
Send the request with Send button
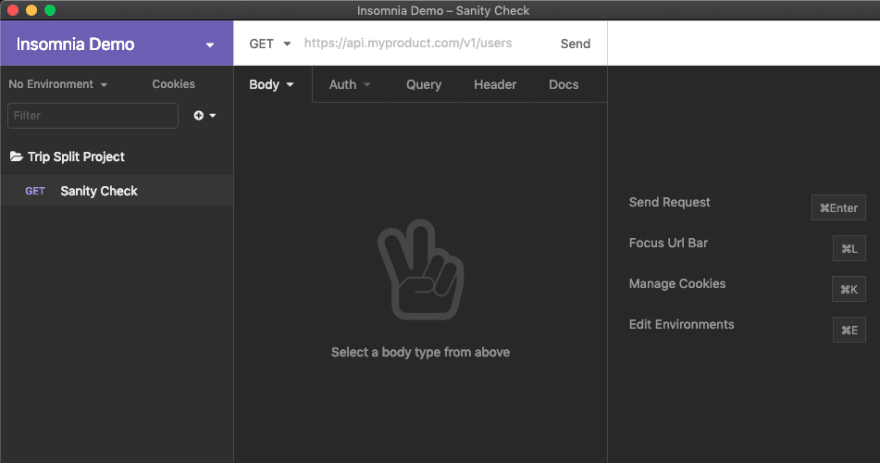point(575,44)
